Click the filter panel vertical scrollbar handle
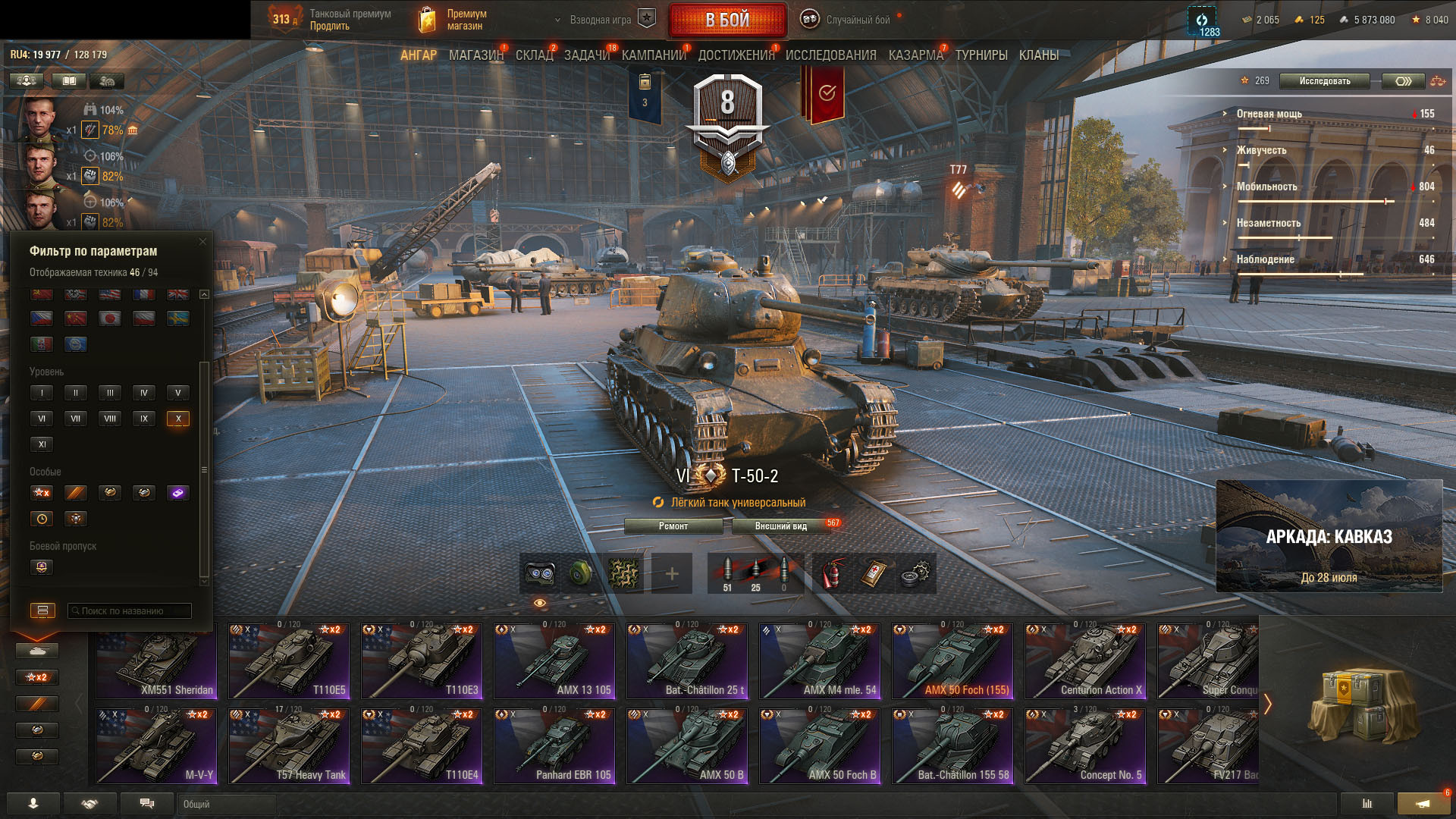 203,470
